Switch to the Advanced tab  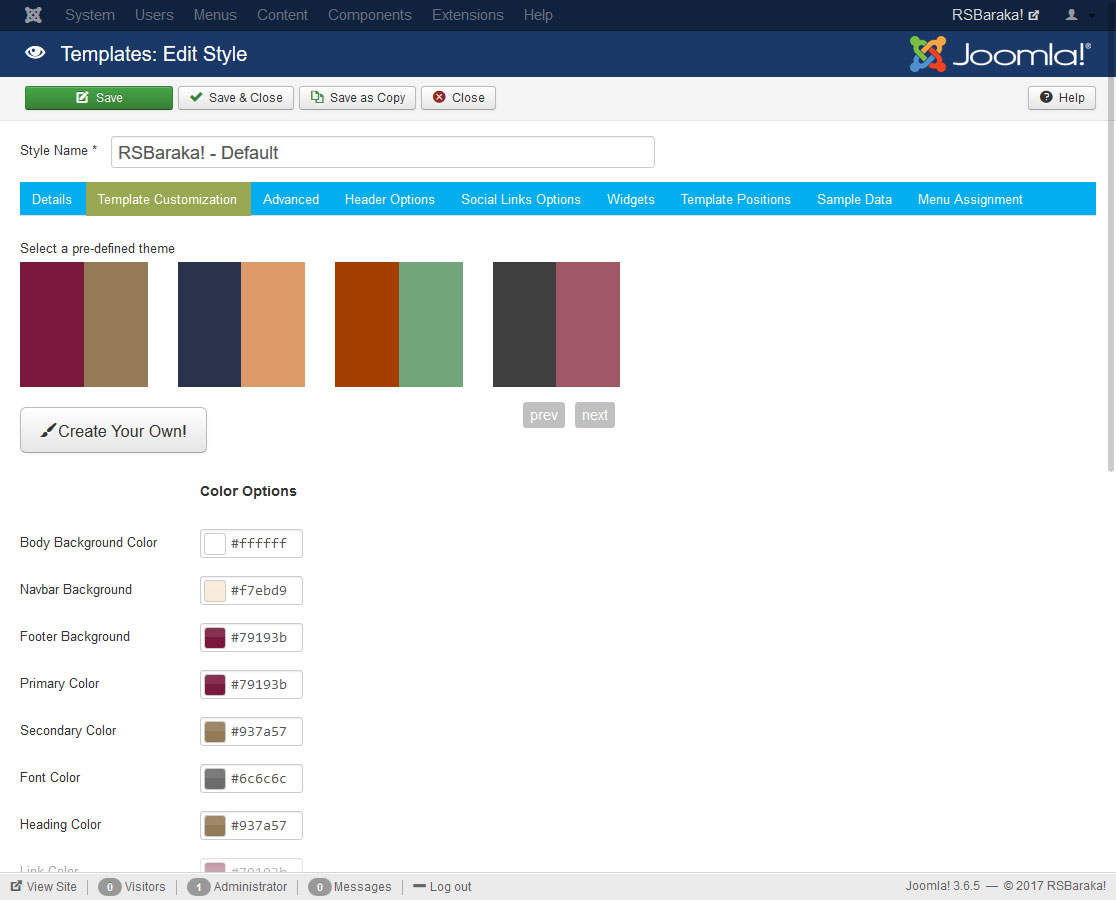click(291, 199)
